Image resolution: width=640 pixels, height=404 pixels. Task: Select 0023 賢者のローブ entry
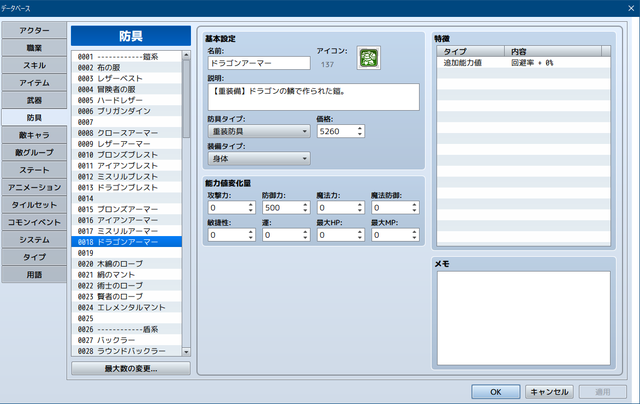(127, 296)
